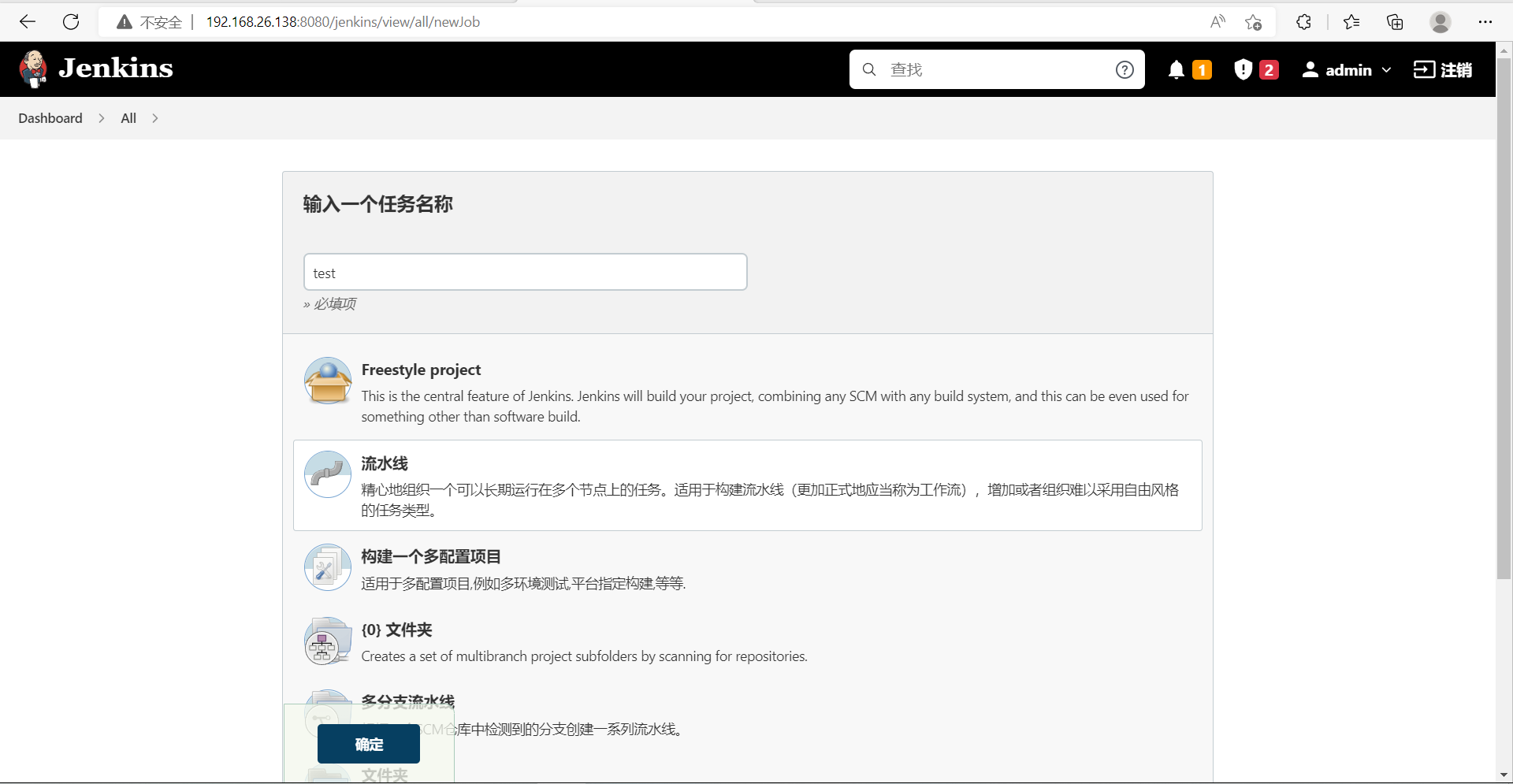Select the 流水线 pipeline icon
Image resolution: width=1513 pixels, height=784 pixels.
coord(328,474)
